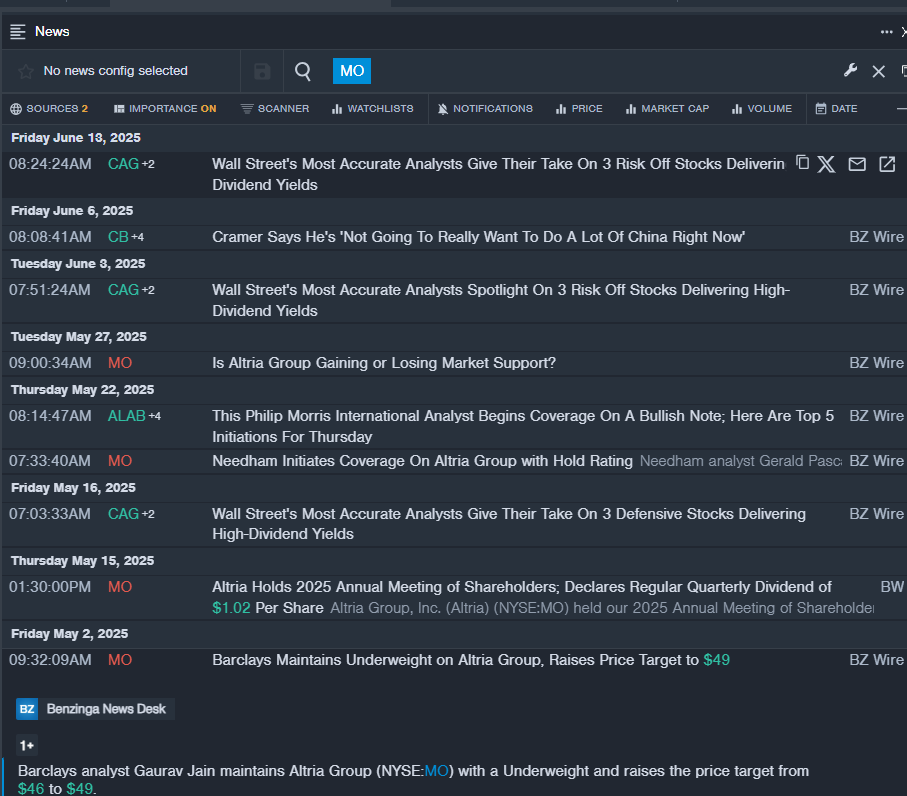This screenshot has width=907, height=796.
Task: Click the CAG ticker at 07:03:33AM
Action: [x=123, y=514]
